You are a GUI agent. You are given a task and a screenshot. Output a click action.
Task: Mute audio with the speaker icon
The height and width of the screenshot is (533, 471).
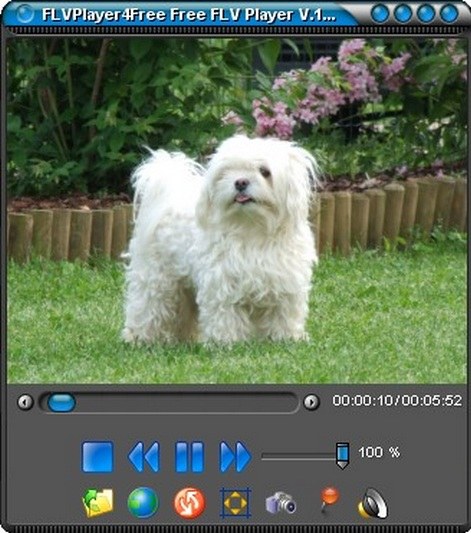pos(373,503)
